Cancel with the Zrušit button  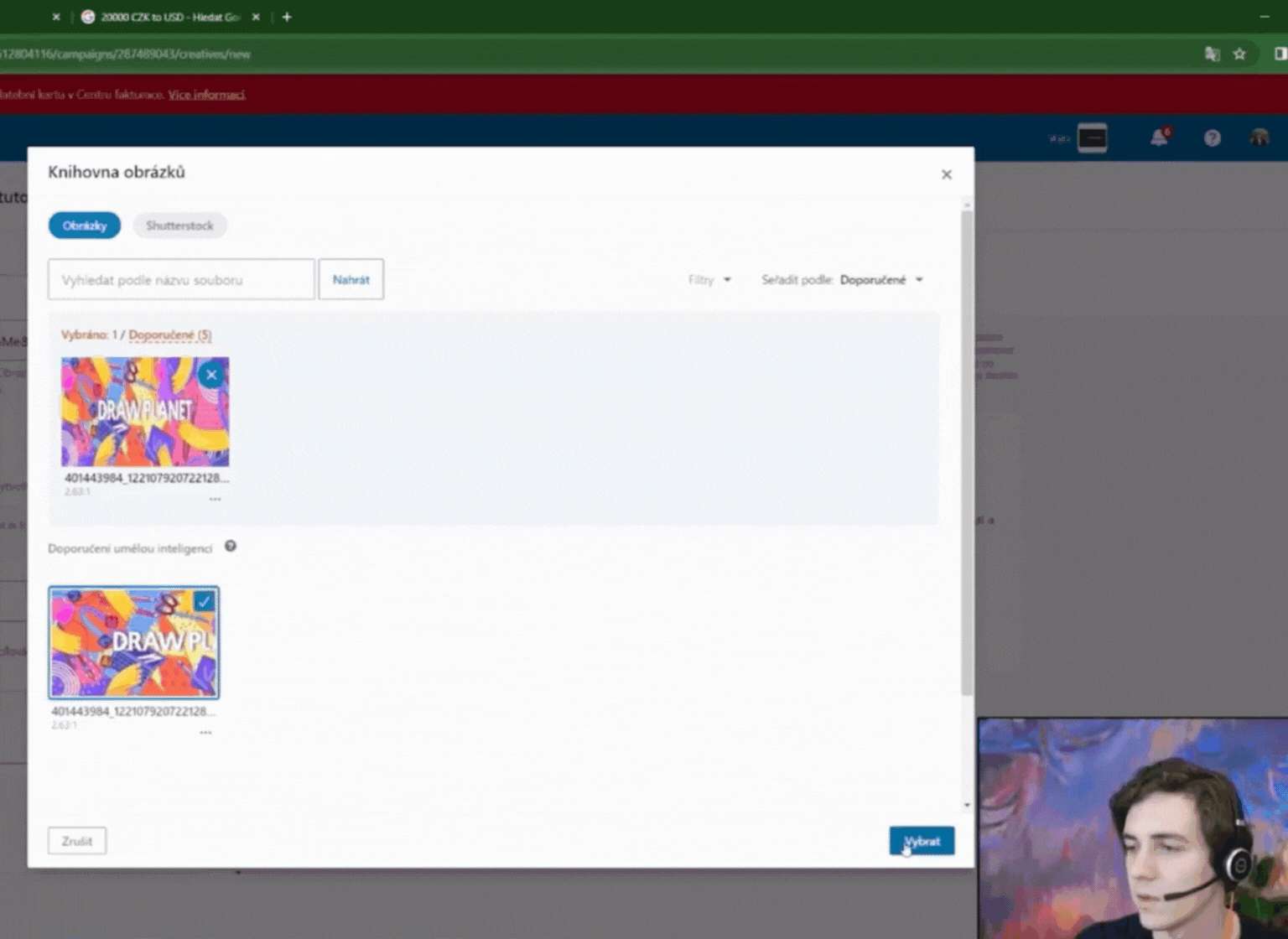(x=77, y=841)
